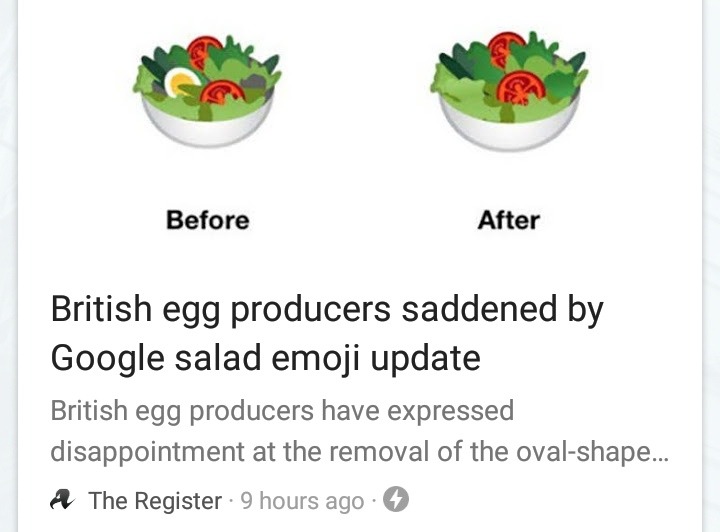Open the article description snippet
This screenshot has height=532, width=720.
[359, 431]
